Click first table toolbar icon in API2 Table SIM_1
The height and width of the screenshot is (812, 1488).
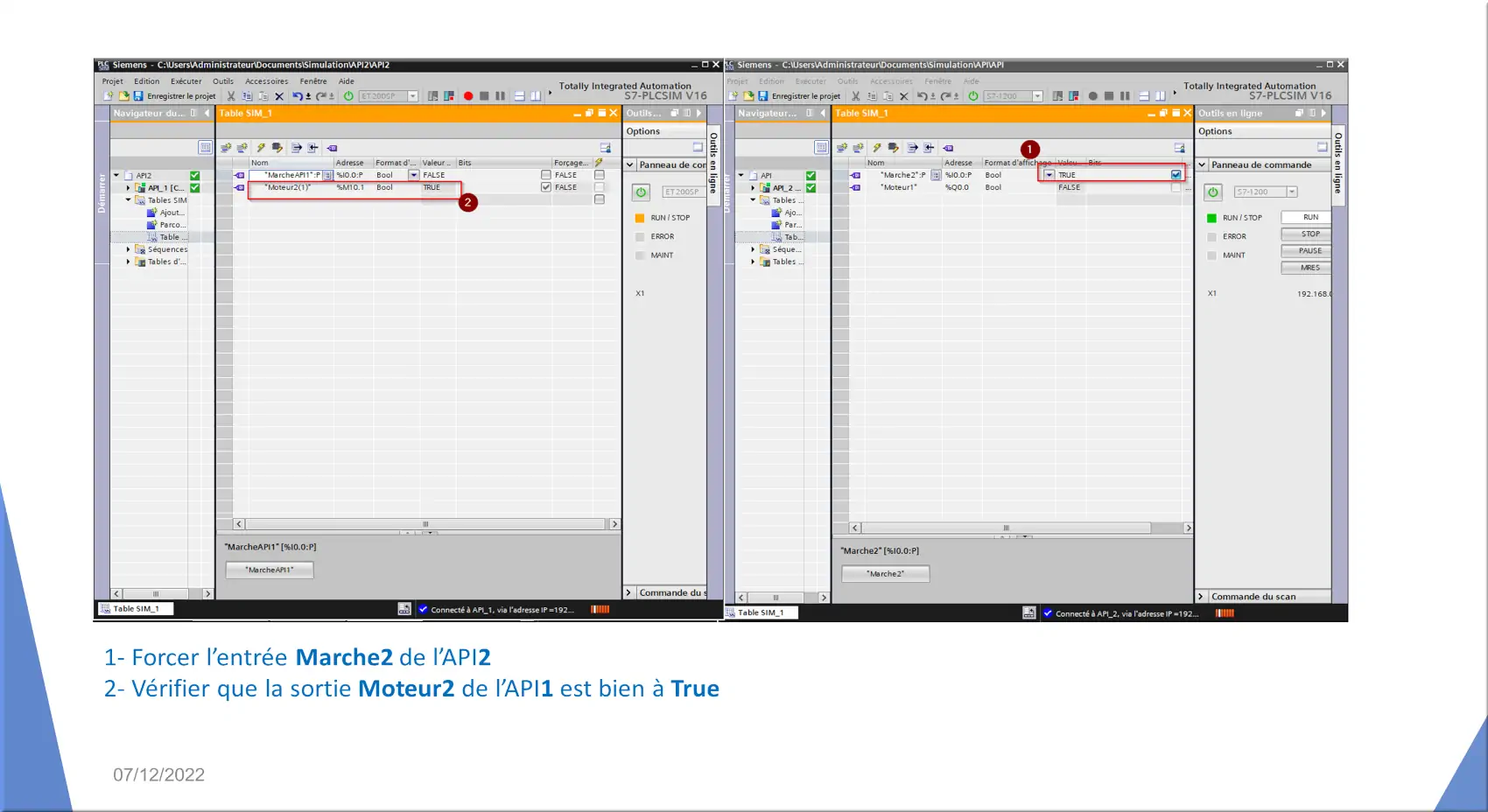pos(226,148)
